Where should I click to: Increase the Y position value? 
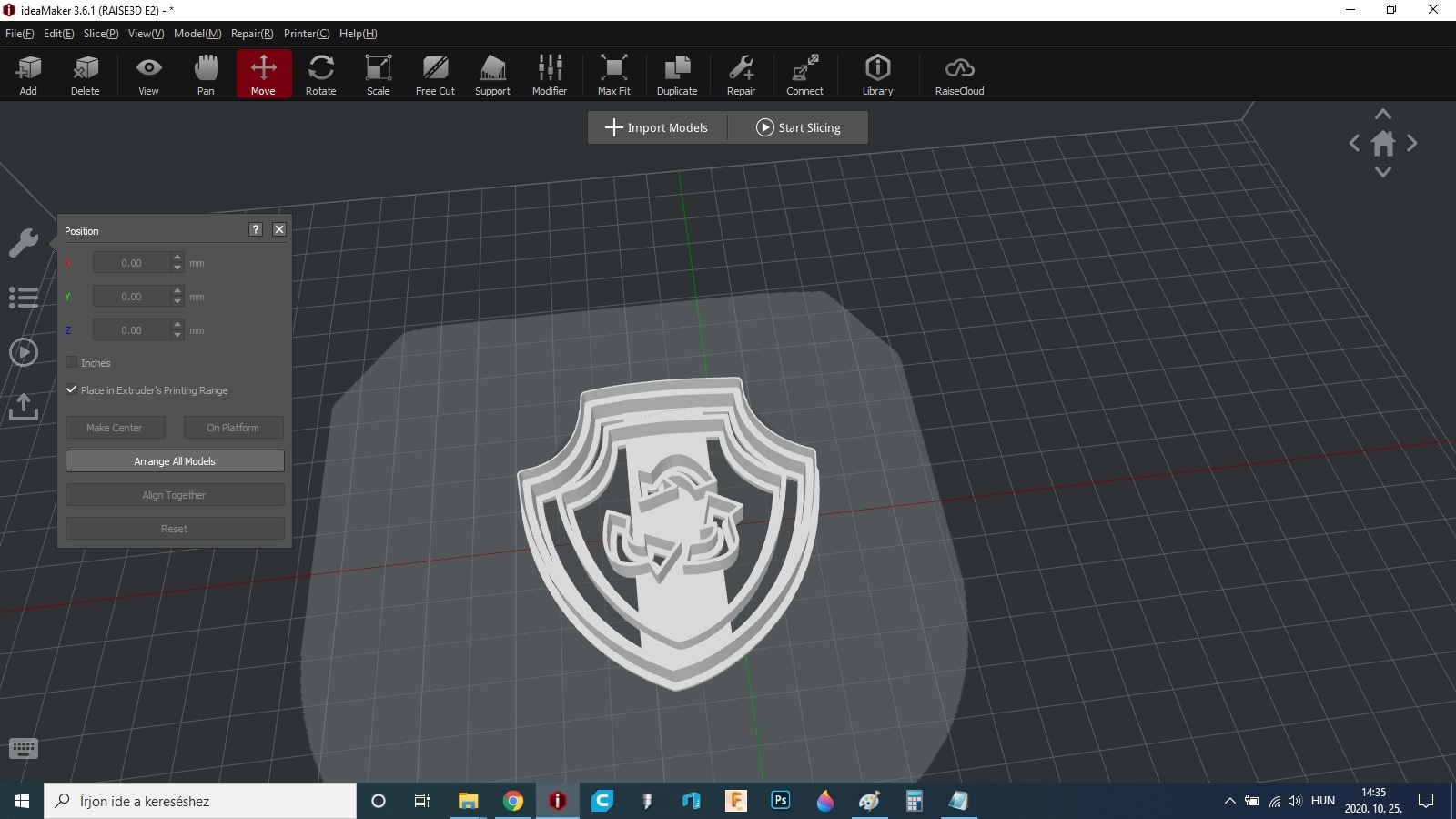tap(177, 291)
